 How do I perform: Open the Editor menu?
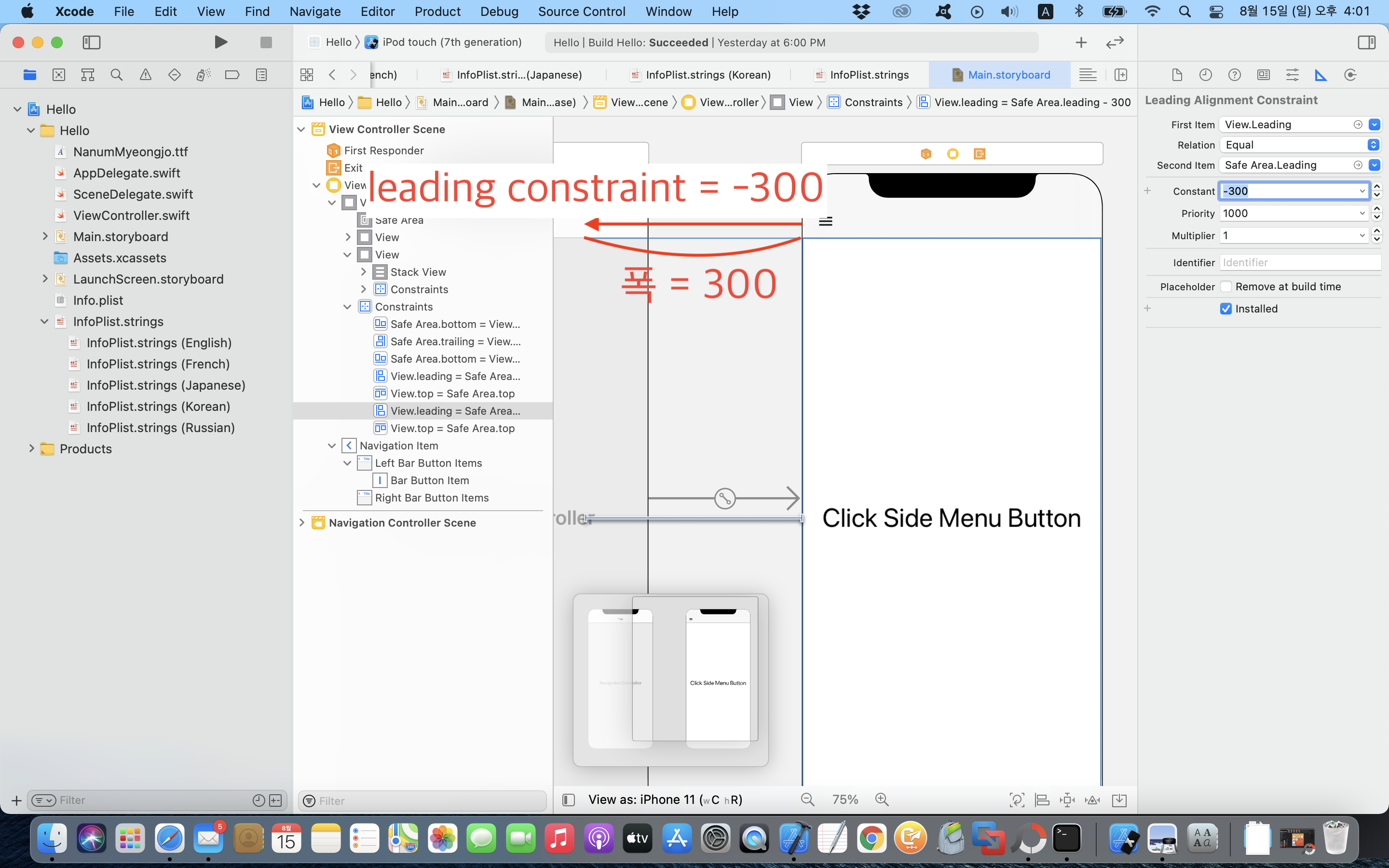coord(377,12)
